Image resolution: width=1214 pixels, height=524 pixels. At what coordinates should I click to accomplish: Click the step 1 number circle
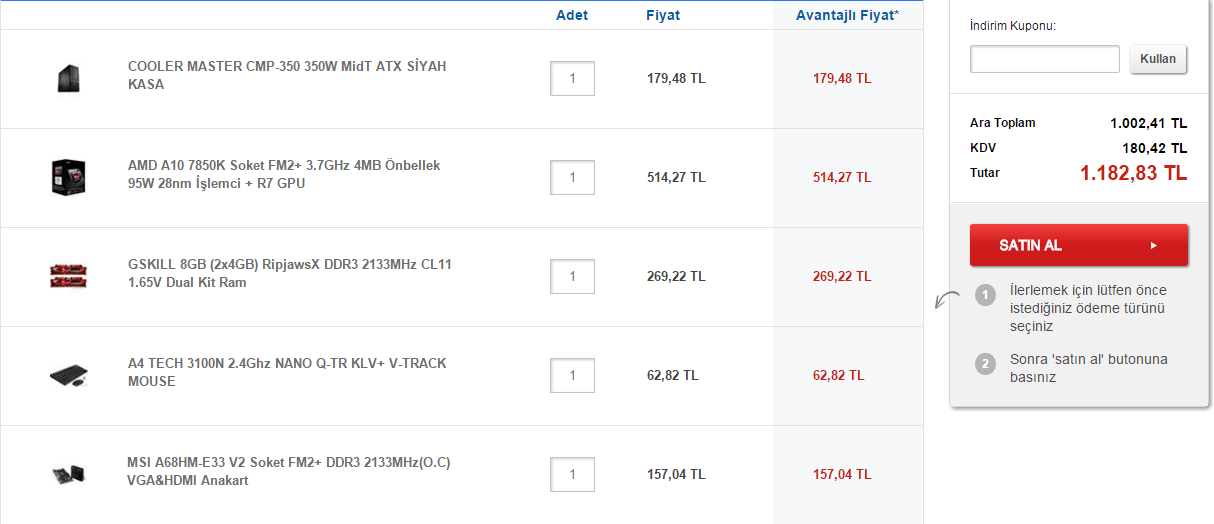[x=985, y=295]
